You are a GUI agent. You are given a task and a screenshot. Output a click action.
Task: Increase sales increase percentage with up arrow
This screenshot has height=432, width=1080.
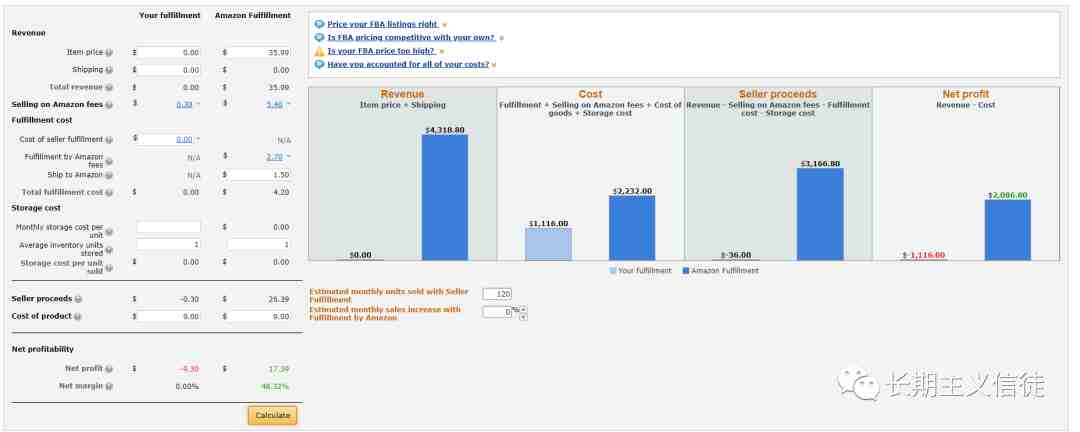(x=523, y=310)
